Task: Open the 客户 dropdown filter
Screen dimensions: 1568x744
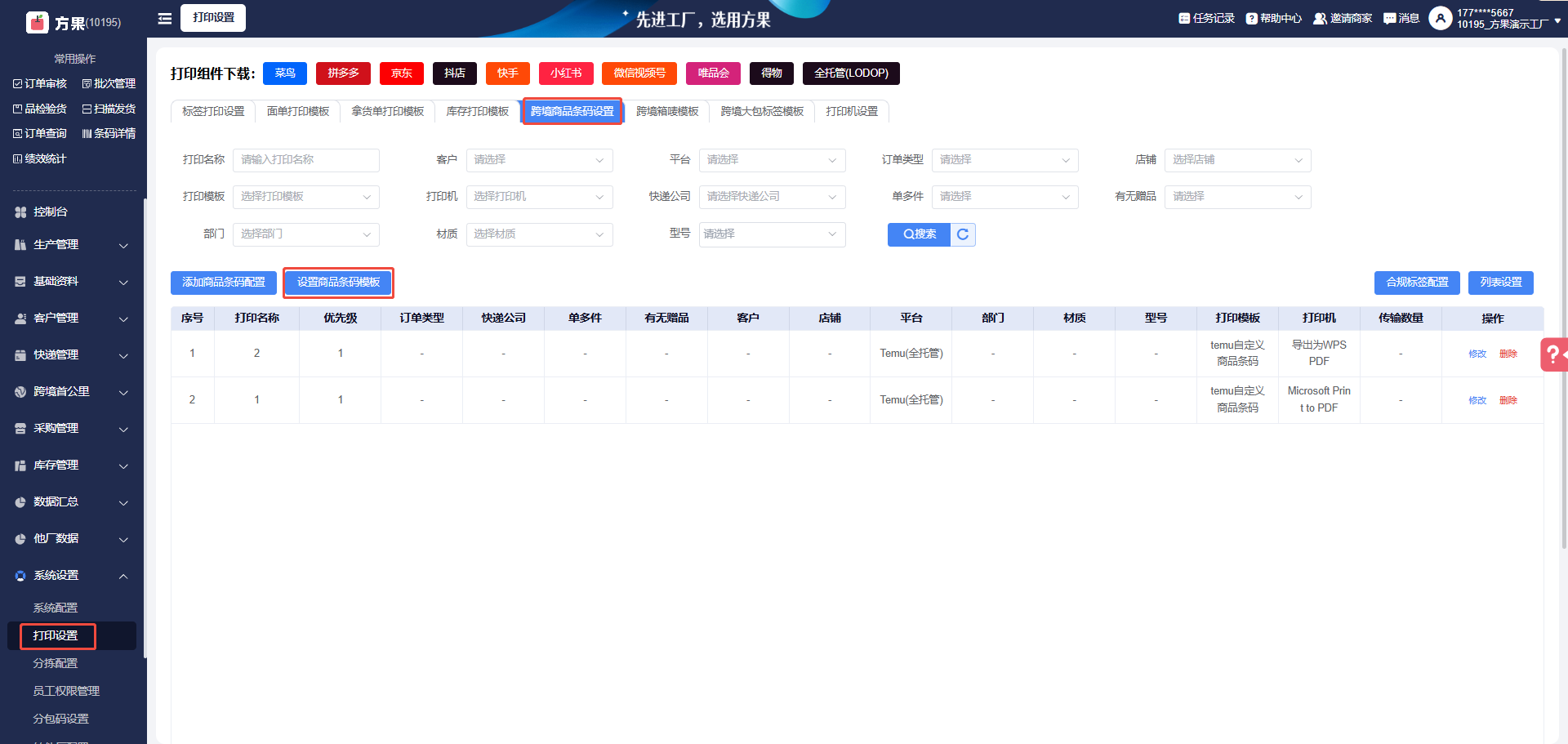Action: click(x=539, y=160)
